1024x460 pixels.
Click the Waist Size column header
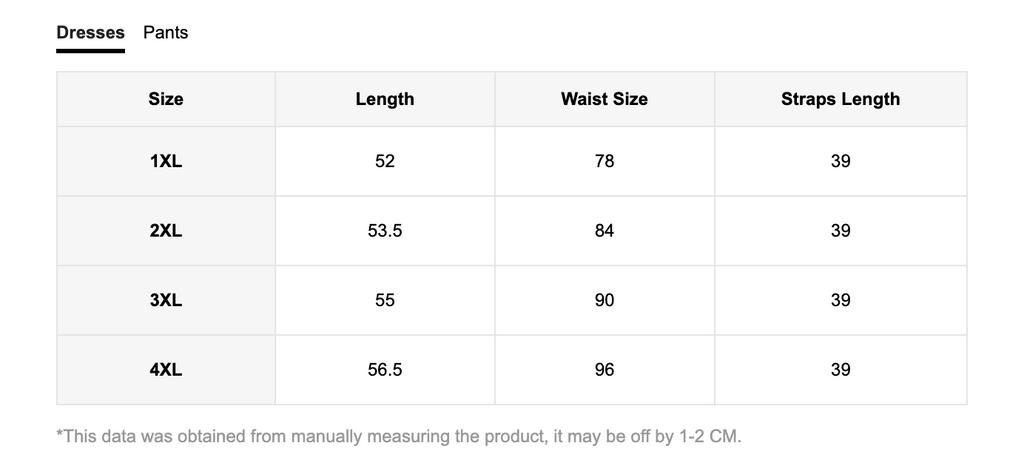pyautogui.click(x=604, y=99)
